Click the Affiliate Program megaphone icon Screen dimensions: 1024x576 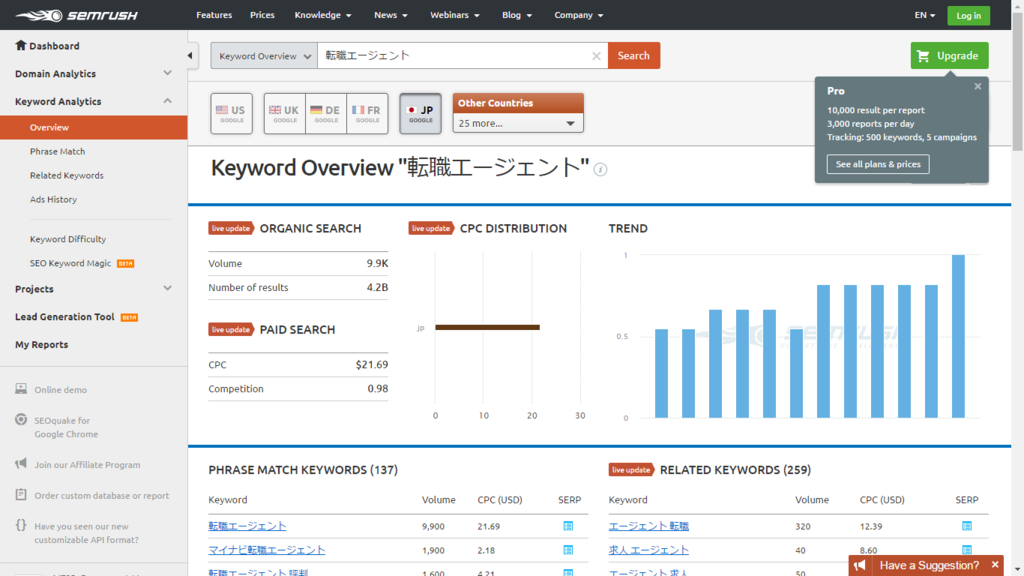[x=21, y=464]
